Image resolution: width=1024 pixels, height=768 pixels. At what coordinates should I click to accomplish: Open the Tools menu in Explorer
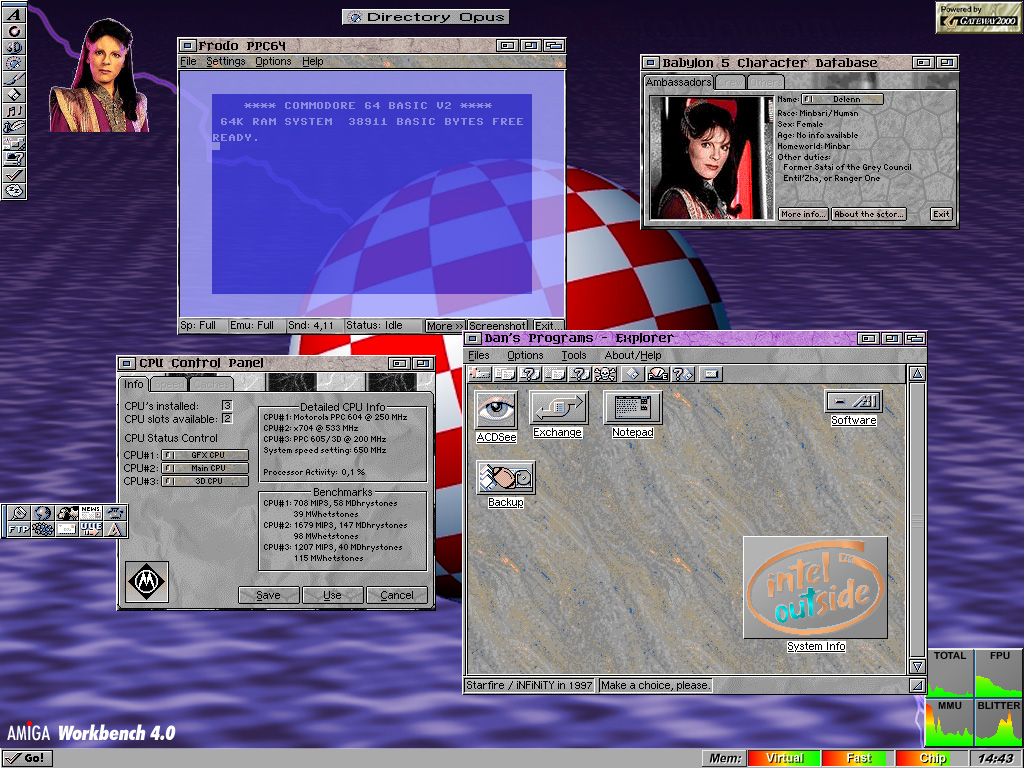(x=574, y=355)
